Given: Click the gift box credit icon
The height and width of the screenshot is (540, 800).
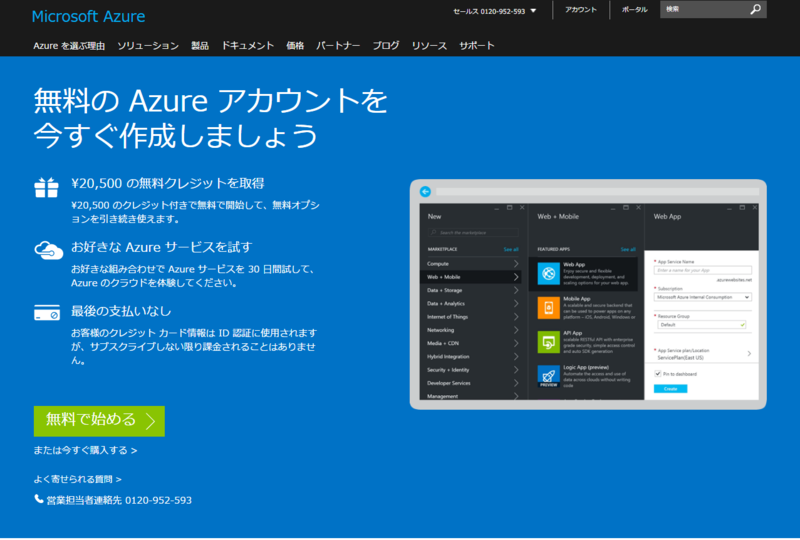Looking at the screenshot, I should click(46, 187).
